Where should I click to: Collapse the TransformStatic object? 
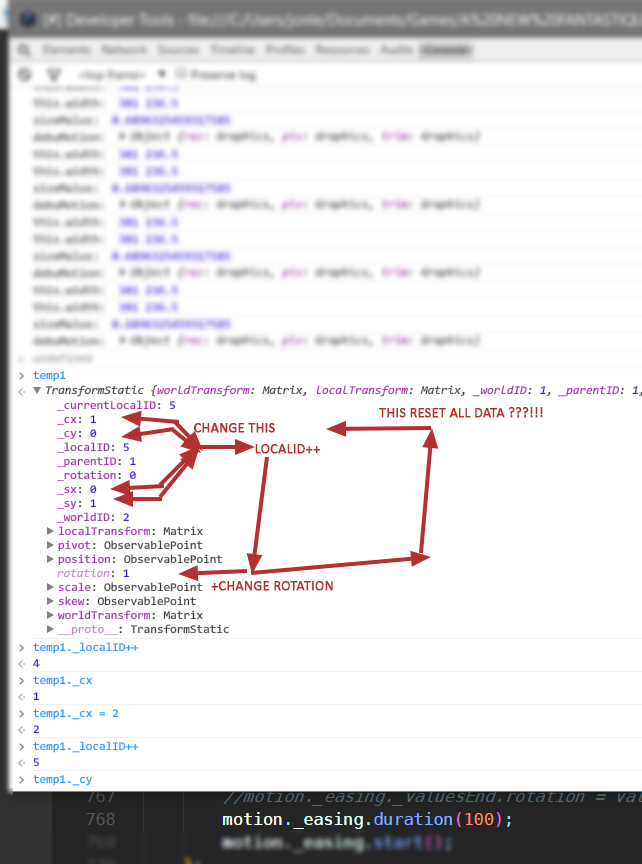click(37, 390)
